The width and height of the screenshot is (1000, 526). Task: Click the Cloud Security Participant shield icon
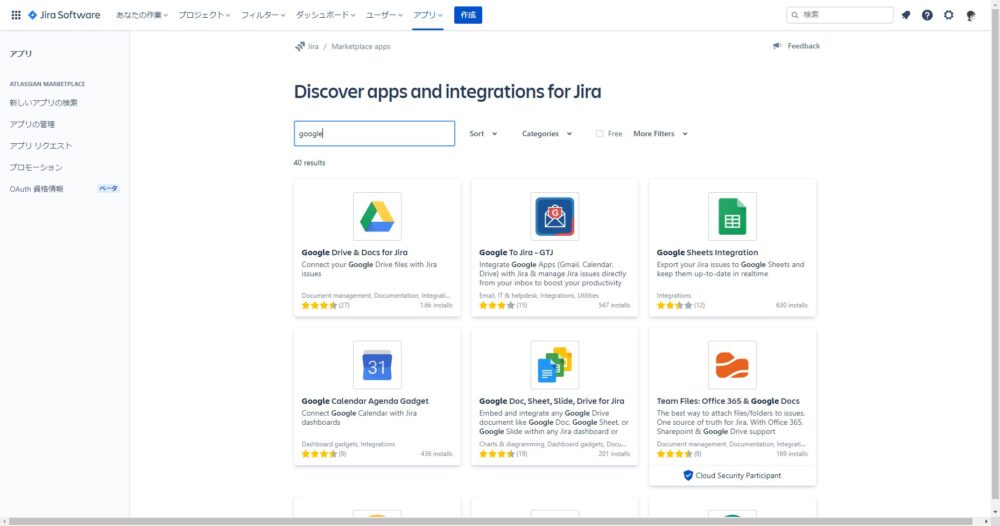coord(688,476)
